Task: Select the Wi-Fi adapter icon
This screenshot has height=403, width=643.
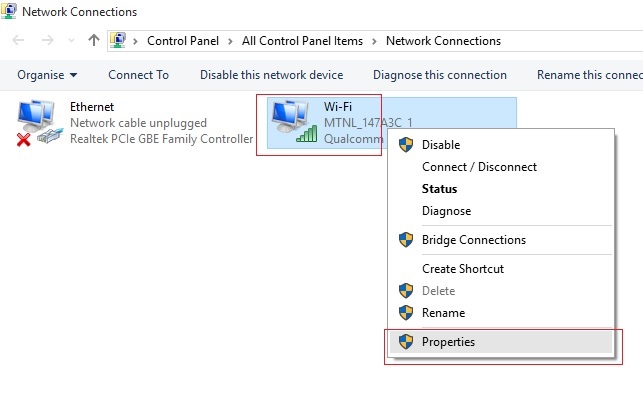Action: coord(294,122)
